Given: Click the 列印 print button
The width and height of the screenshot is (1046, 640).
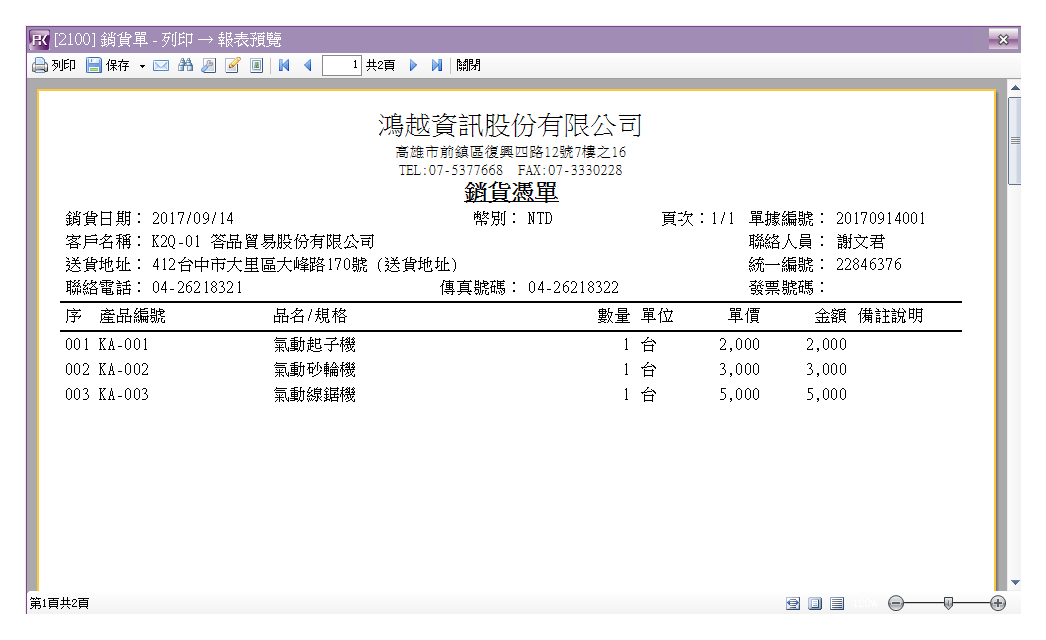Looking at the screenshot, I should tap(54, 65).
